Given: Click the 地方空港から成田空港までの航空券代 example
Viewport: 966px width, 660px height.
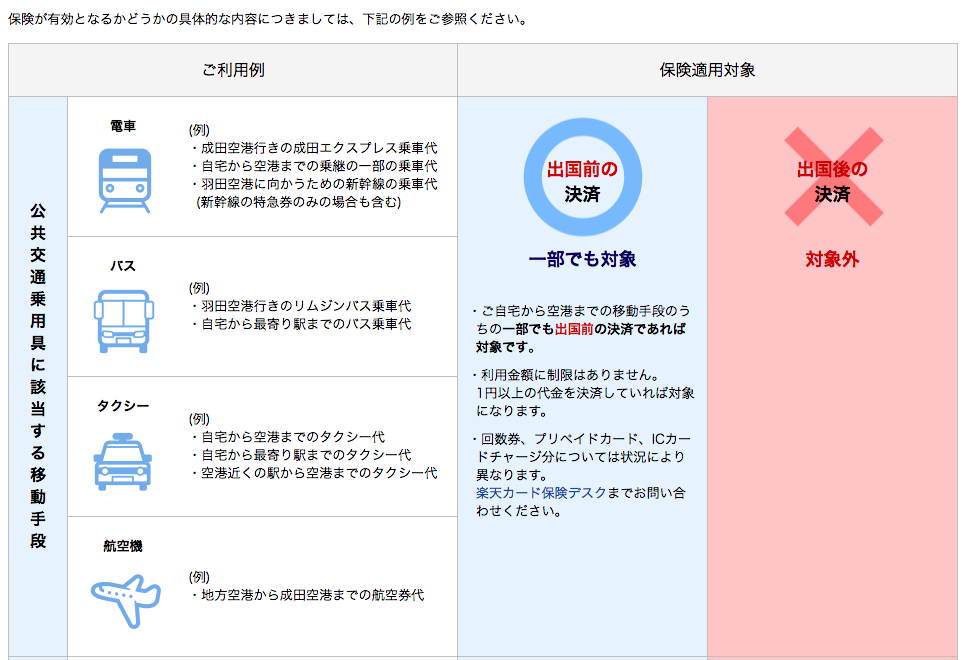Looking at the screenshot, I should click(306, 595).
